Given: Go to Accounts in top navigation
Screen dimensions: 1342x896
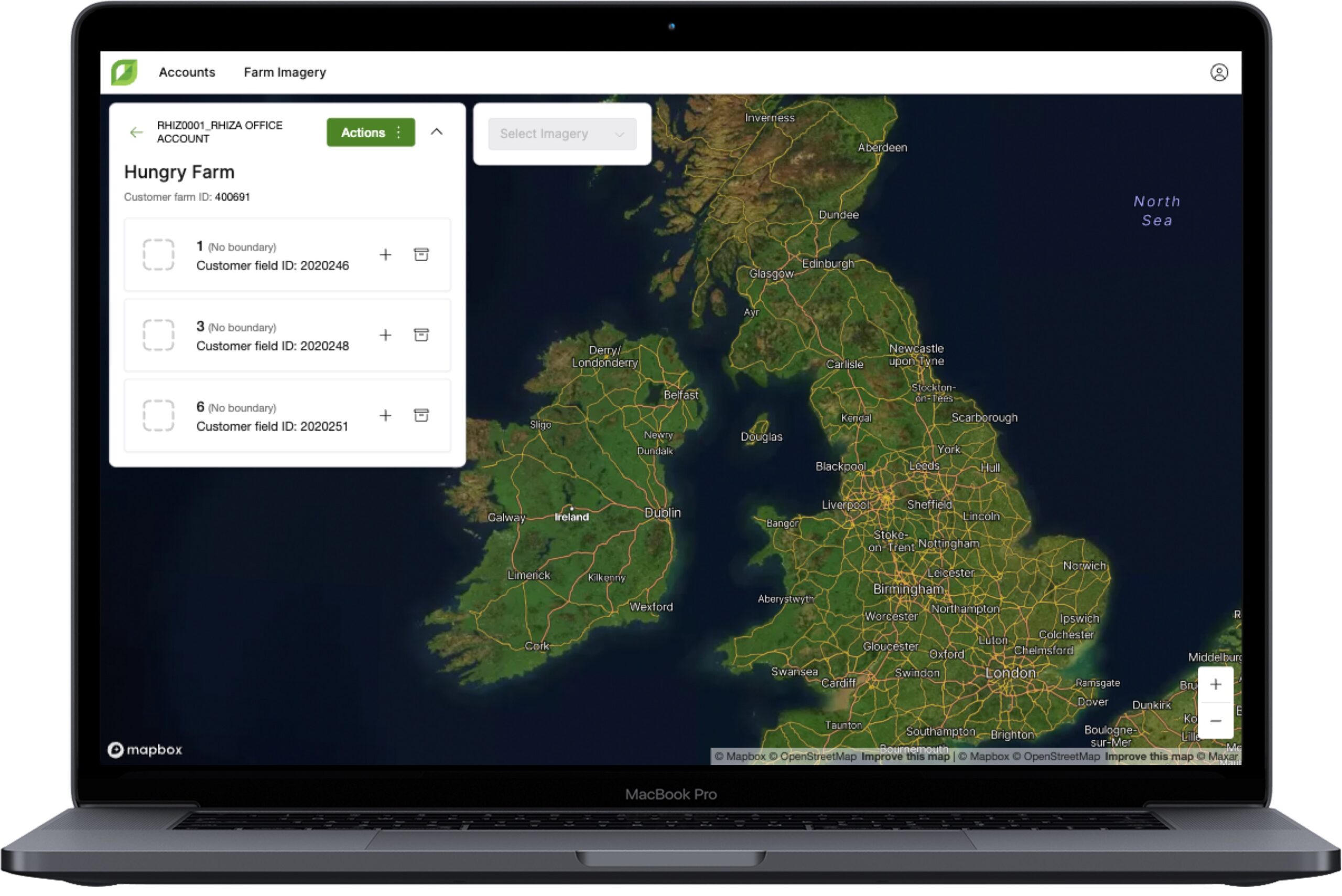Looking at the screenshot, I should tap(187, 73).
